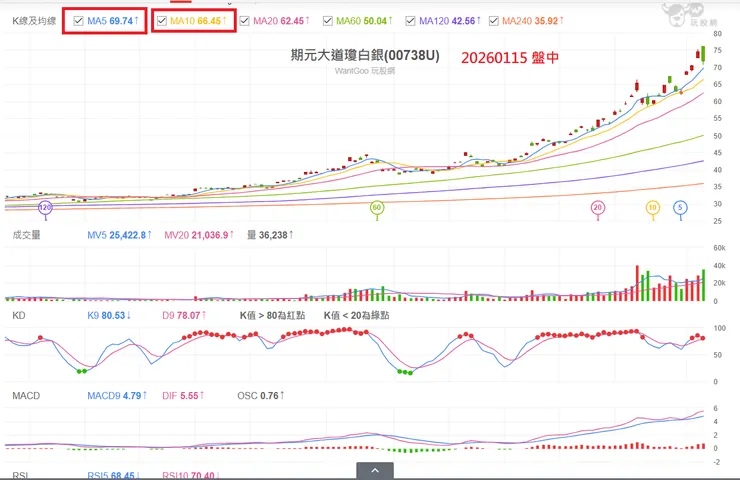
Task: Click the KD section label
Action: tap(19, 315)
